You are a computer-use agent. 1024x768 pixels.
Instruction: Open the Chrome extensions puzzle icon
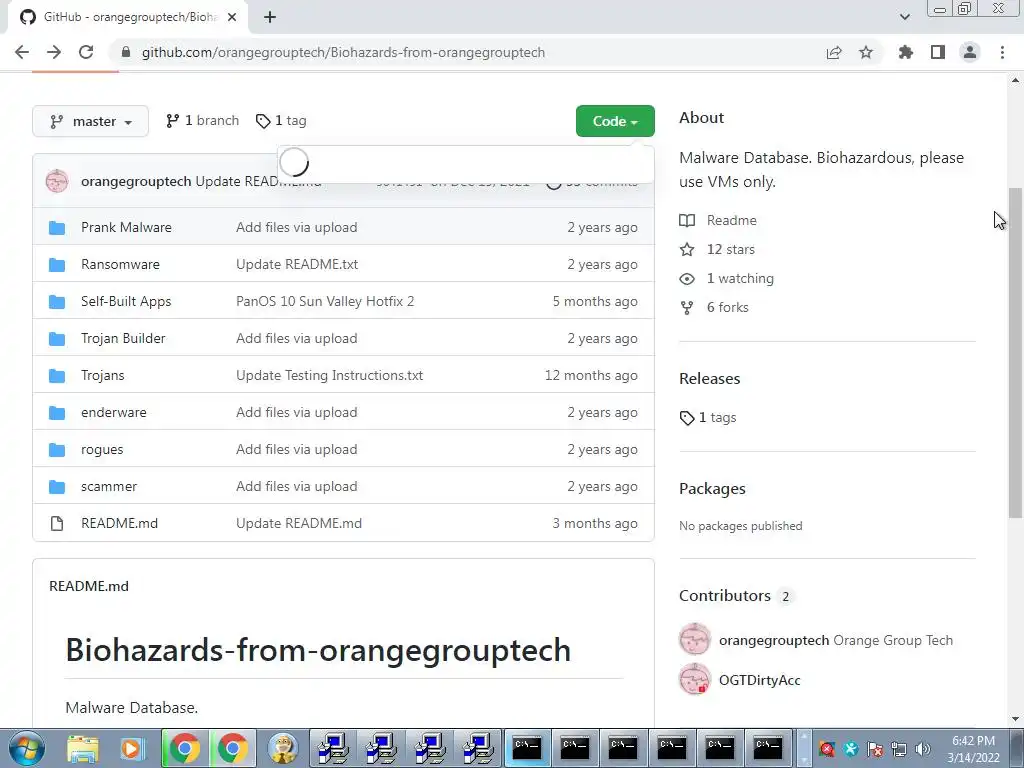click(x=905, y=52)
